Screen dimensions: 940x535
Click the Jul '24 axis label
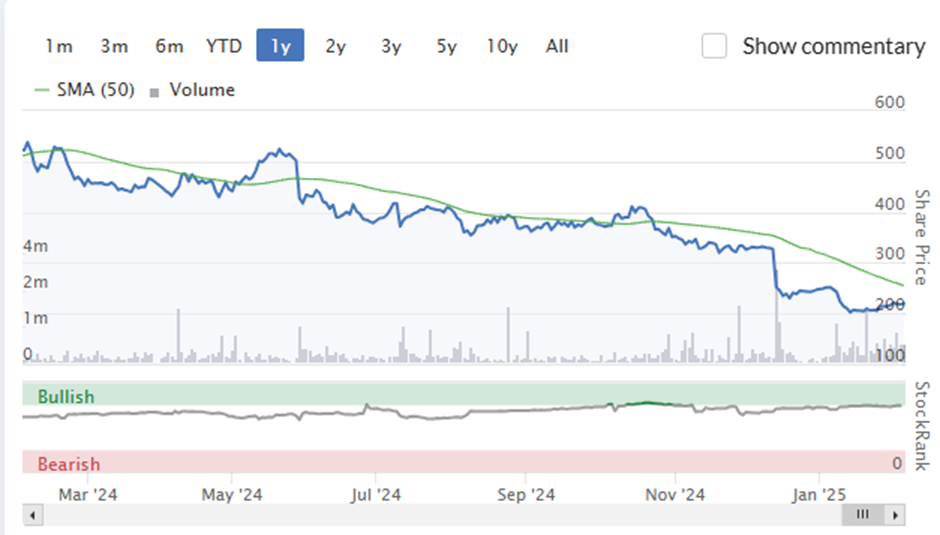(375, 495)
